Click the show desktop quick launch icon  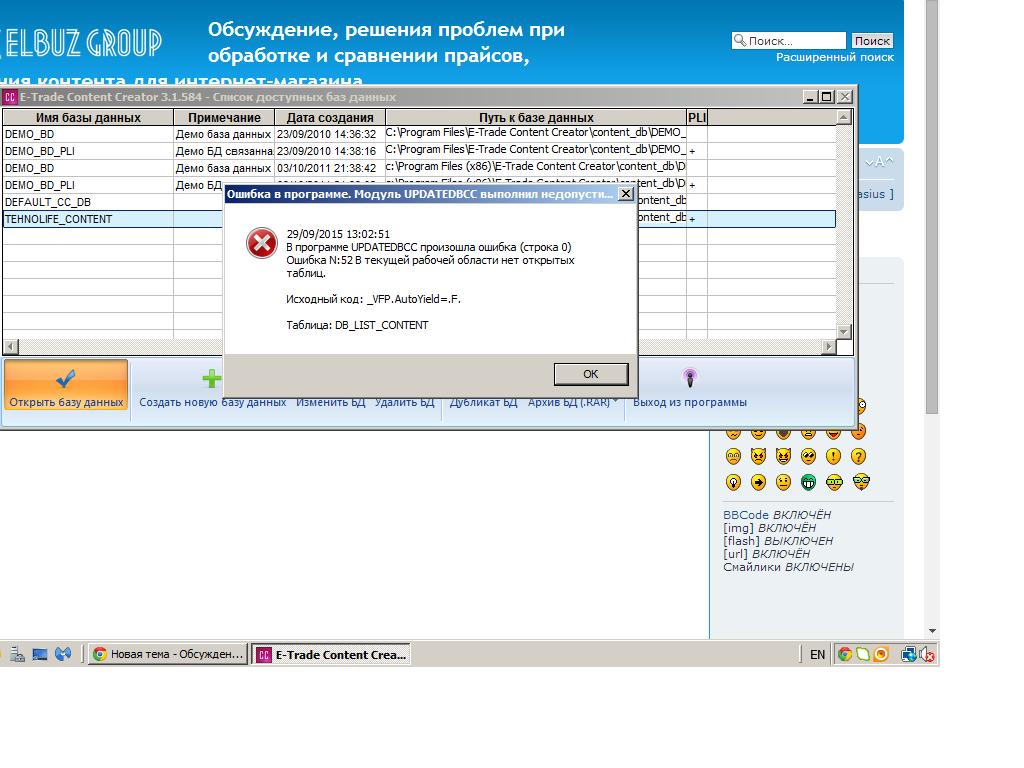[x=40, y=654]
